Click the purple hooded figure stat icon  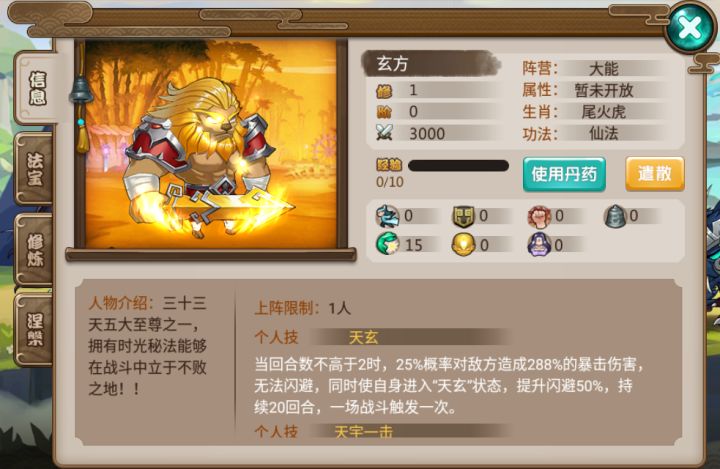pyautogui.click(x=539, y=244)
